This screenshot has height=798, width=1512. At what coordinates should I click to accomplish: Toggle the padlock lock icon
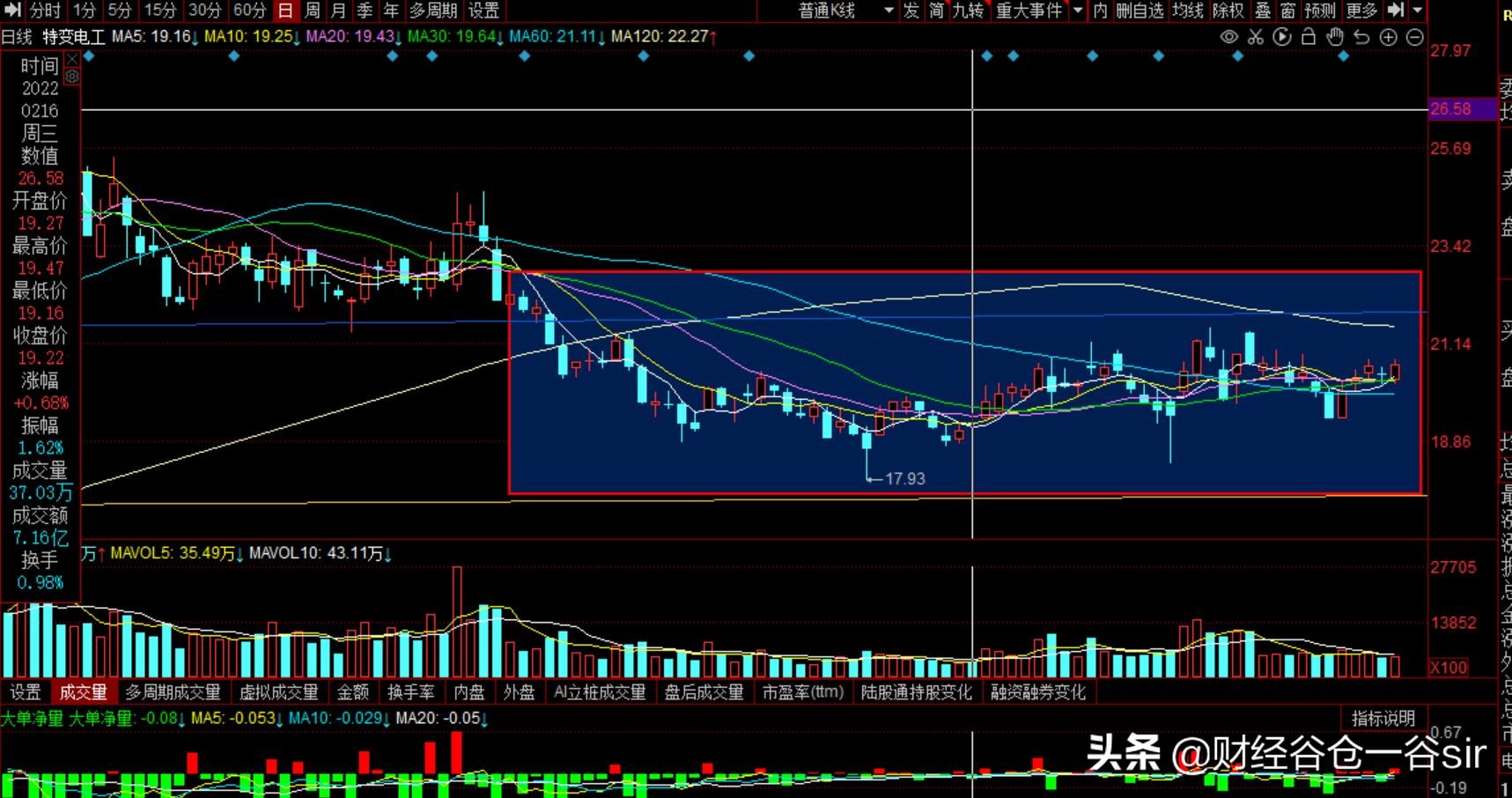click(1309, 37)
